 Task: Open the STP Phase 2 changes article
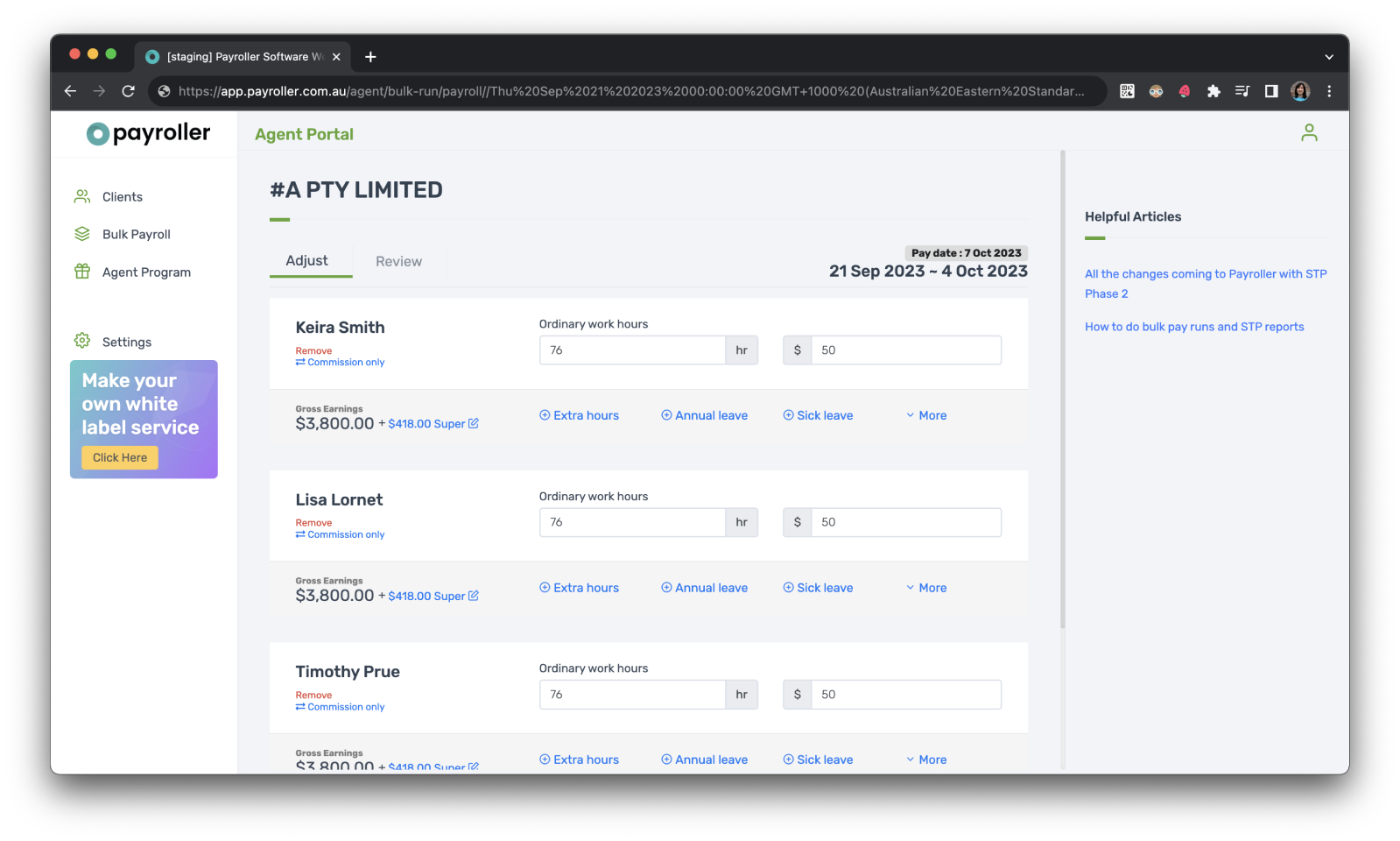[x=1206, y=284]
